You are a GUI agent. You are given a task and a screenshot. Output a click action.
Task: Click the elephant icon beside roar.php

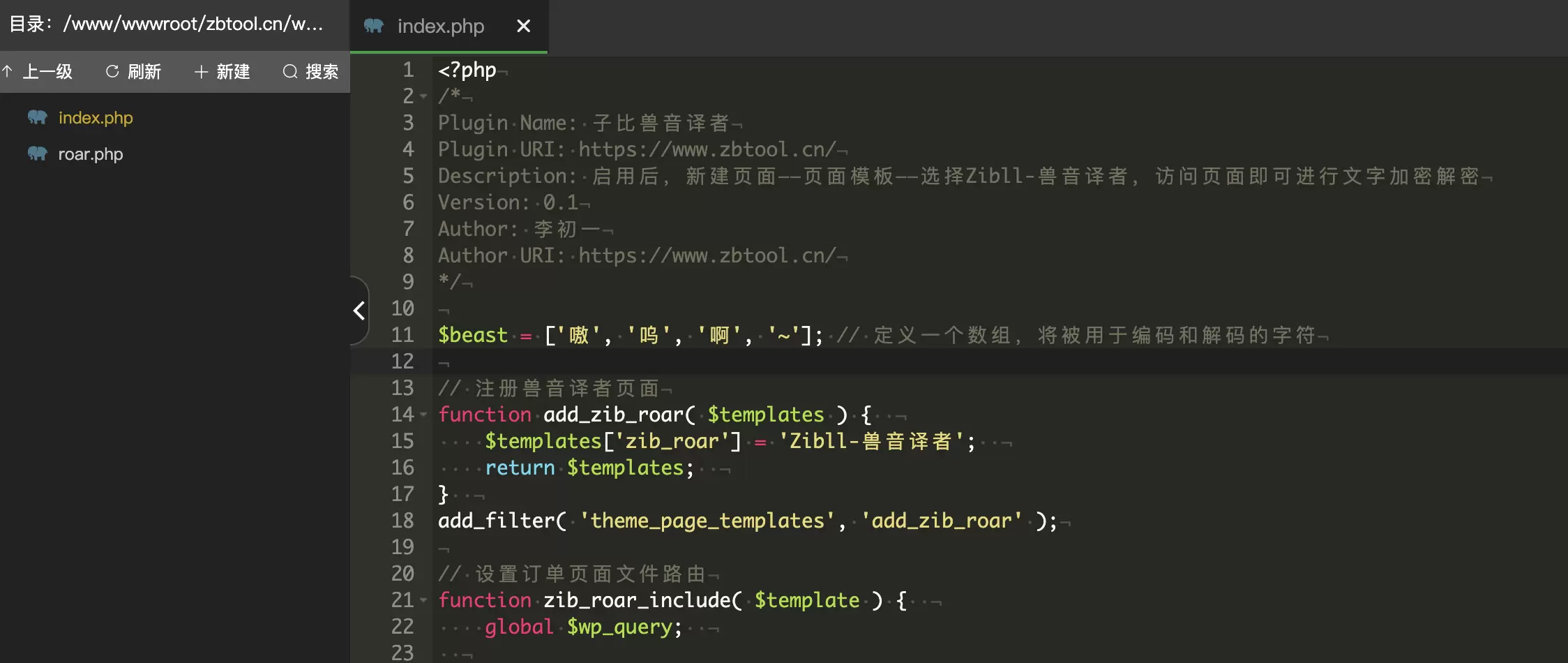point(38,154)
